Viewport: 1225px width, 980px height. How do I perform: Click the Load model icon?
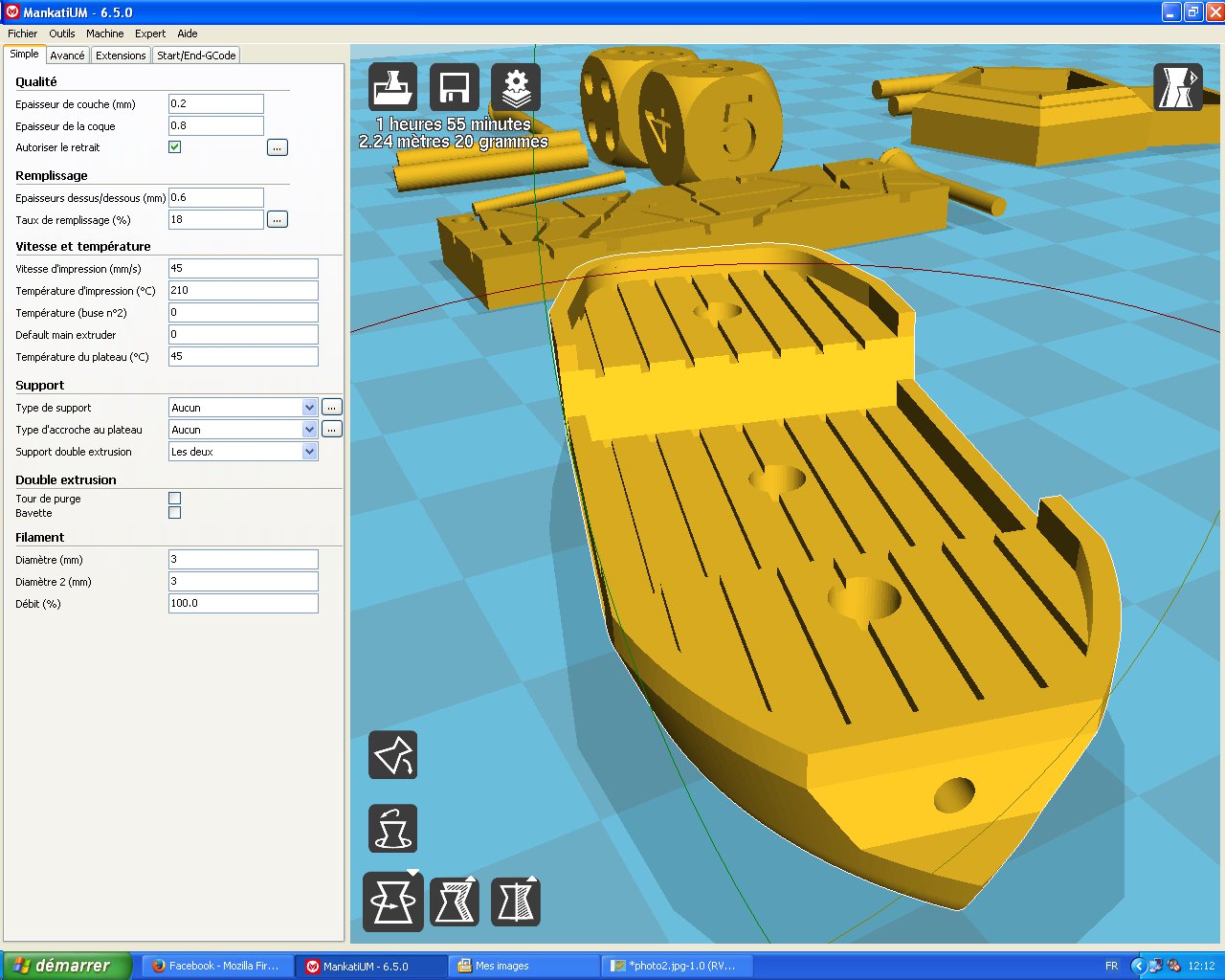tap(393, 87)
